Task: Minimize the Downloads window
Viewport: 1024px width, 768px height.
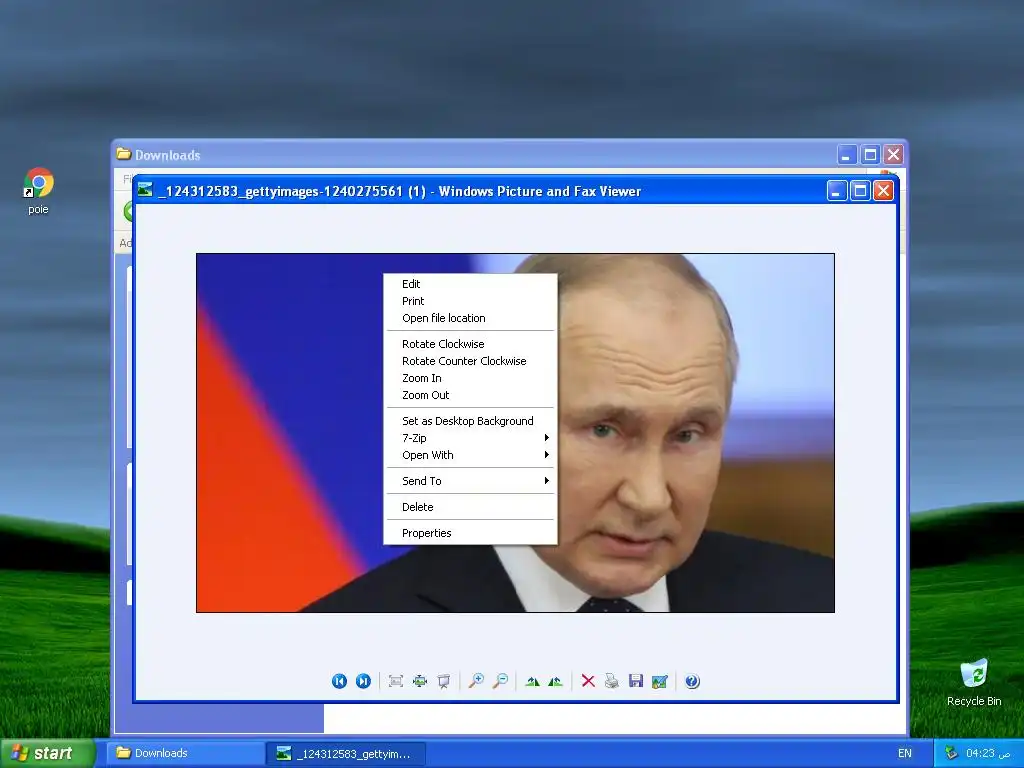Action: 847,155
